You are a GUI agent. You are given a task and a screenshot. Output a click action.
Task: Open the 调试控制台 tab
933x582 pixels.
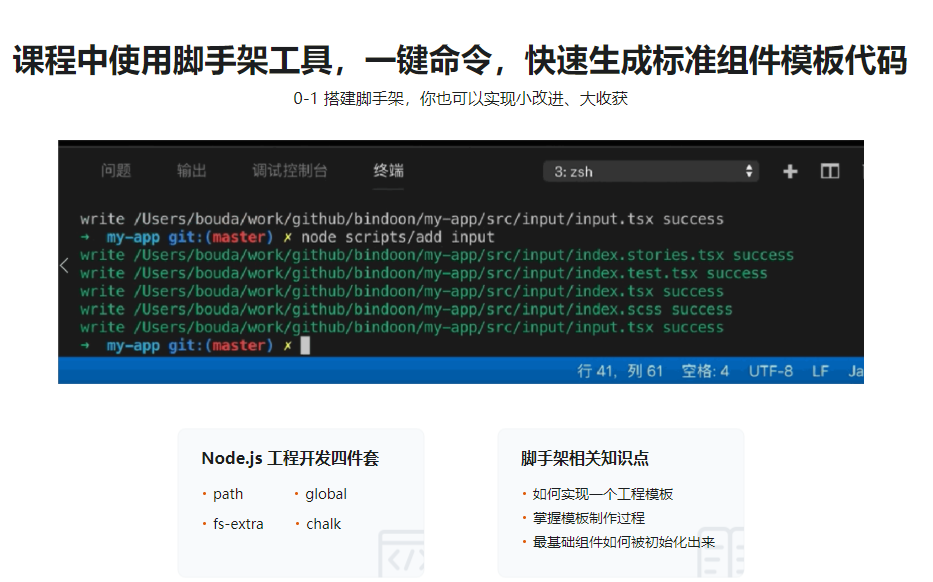[289, 171]
